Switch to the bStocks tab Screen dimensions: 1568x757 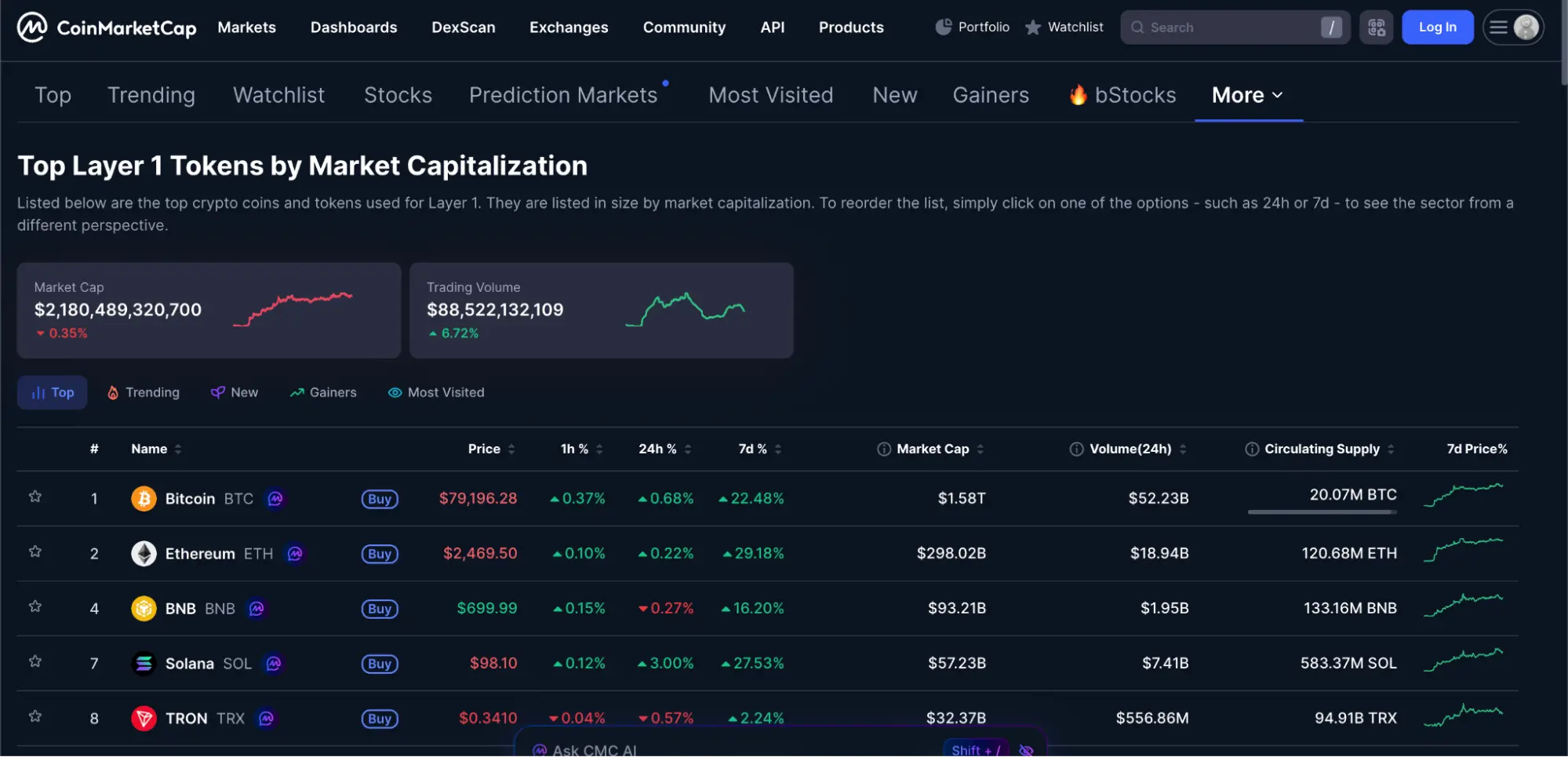point(1122,95)
